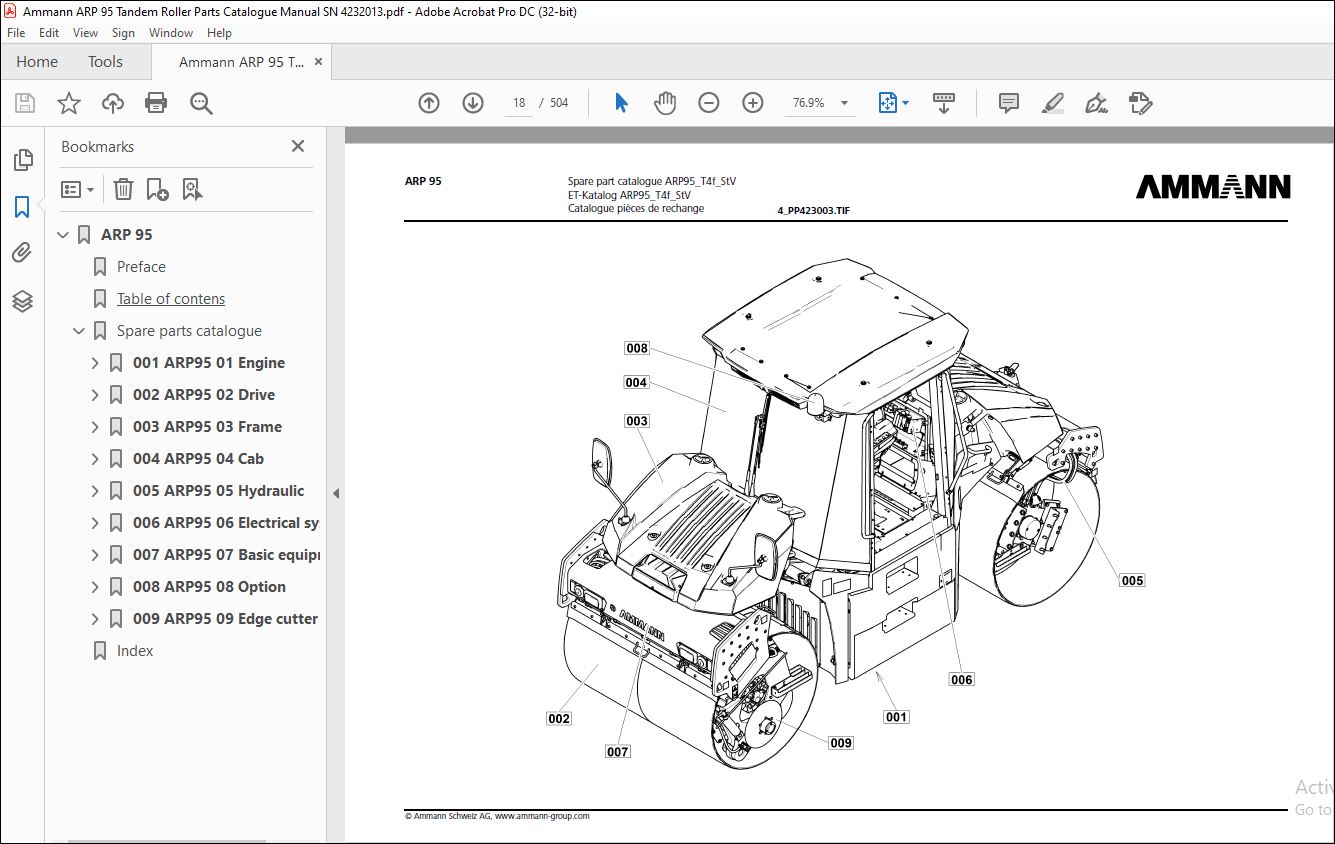Open the Attachments paperclip panel

click(22, 253)
